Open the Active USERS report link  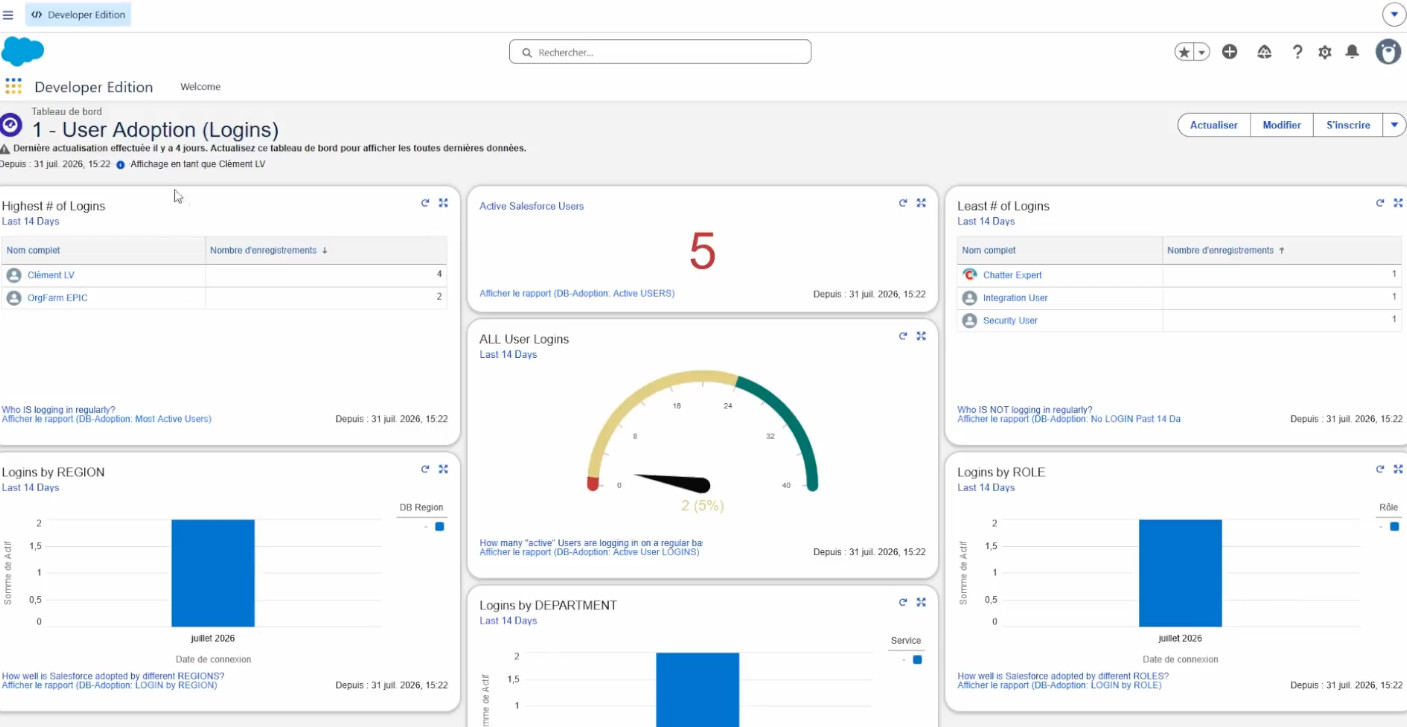[x=577, y=294]
